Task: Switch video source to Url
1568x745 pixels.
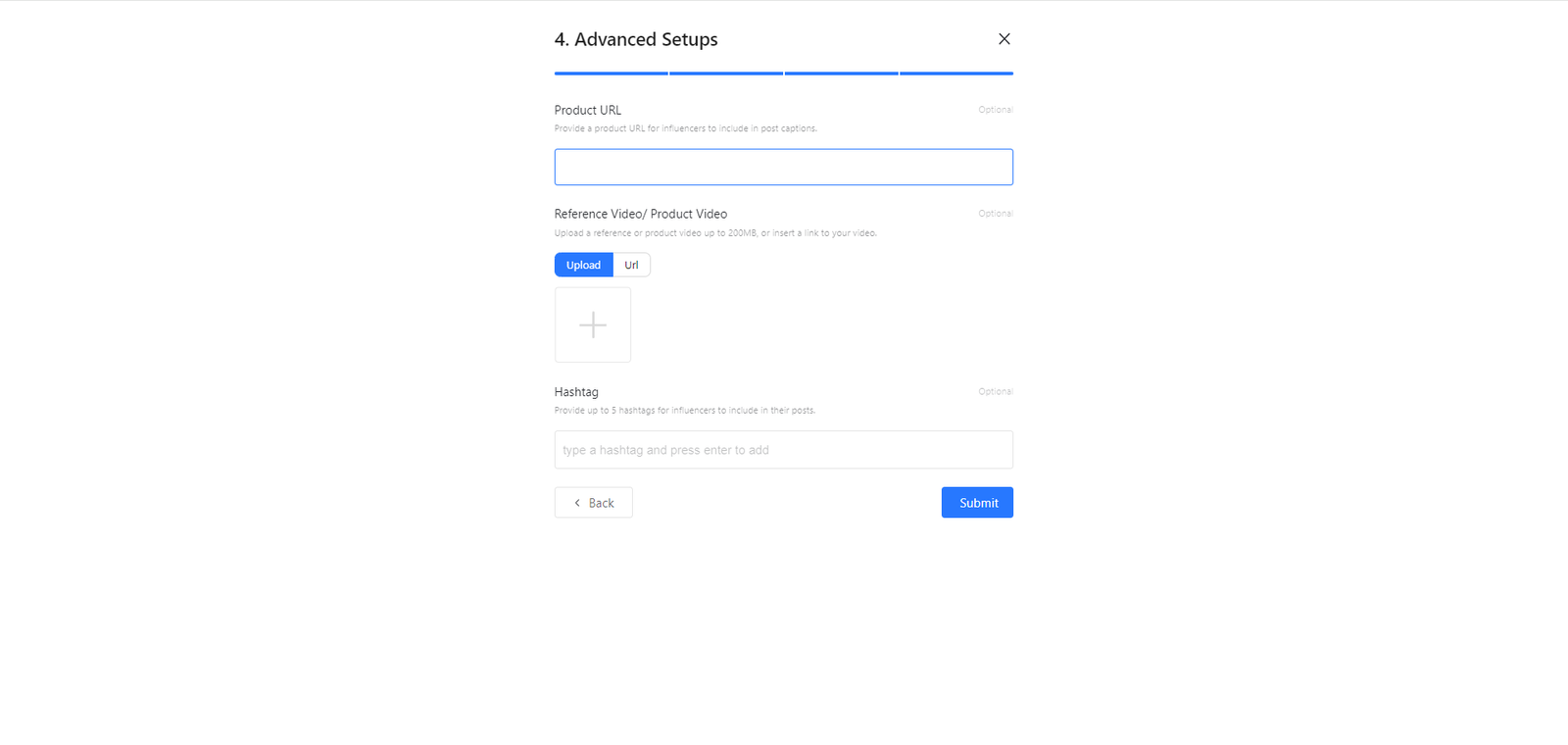Action: click(631, 265)
